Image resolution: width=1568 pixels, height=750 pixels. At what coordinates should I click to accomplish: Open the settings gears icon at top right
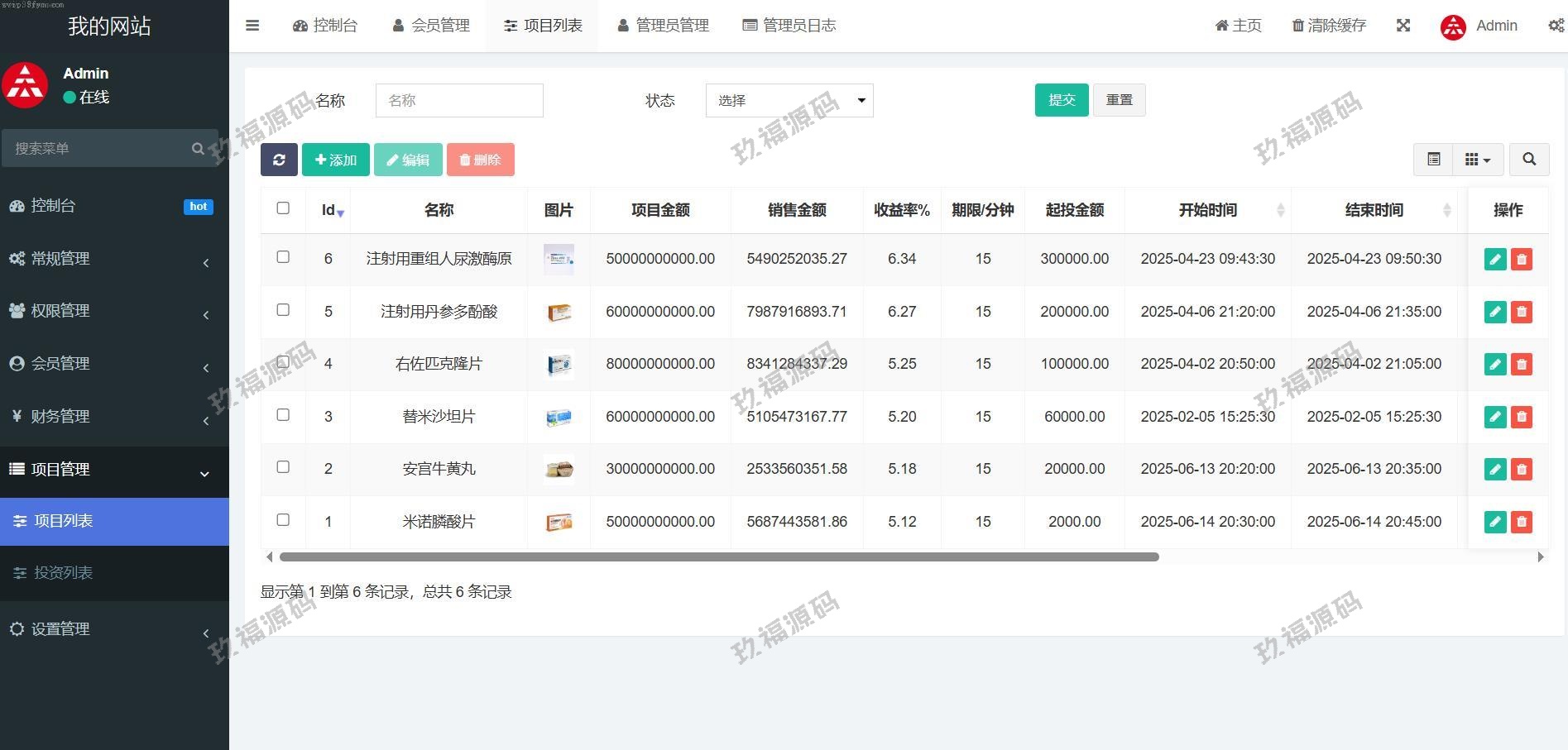[1556, 26]
